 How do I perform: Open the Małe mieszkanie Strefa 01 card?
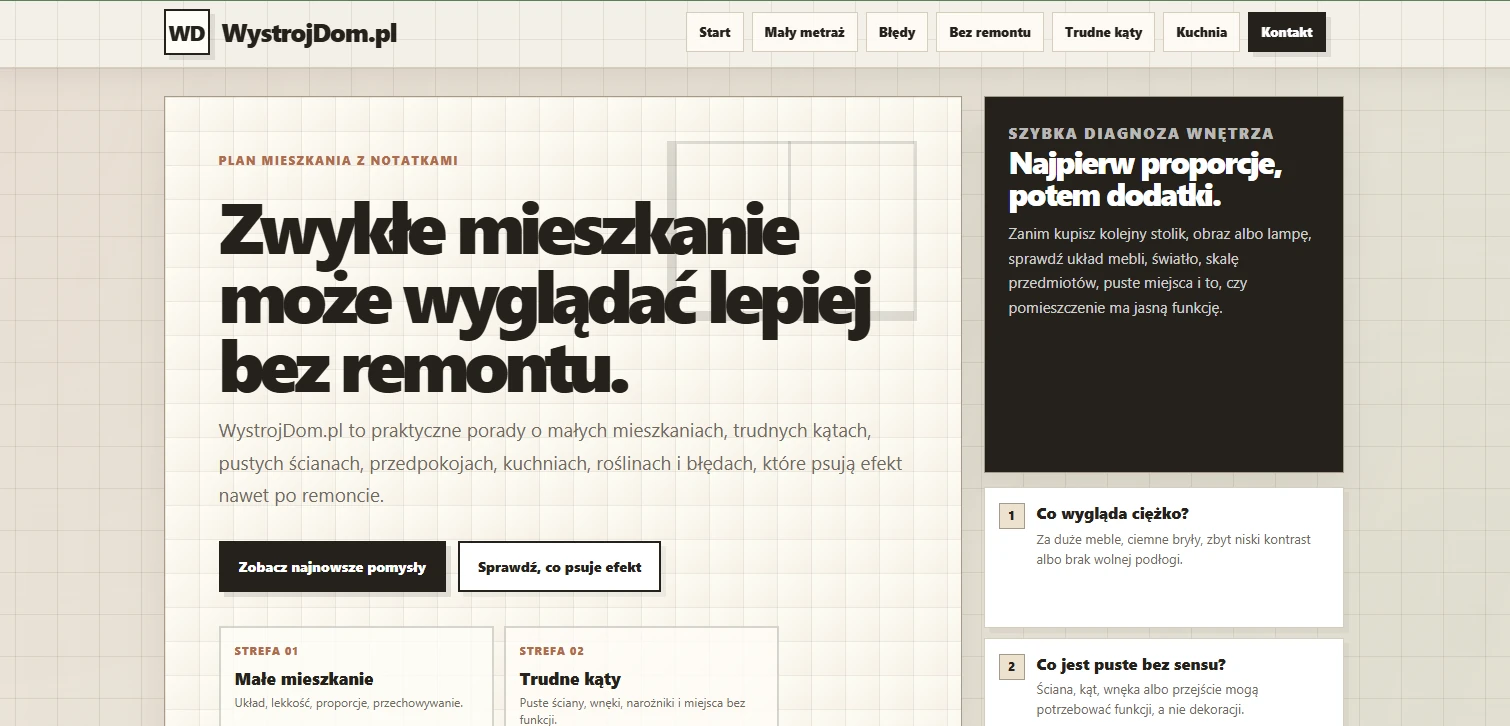(356, 676)
